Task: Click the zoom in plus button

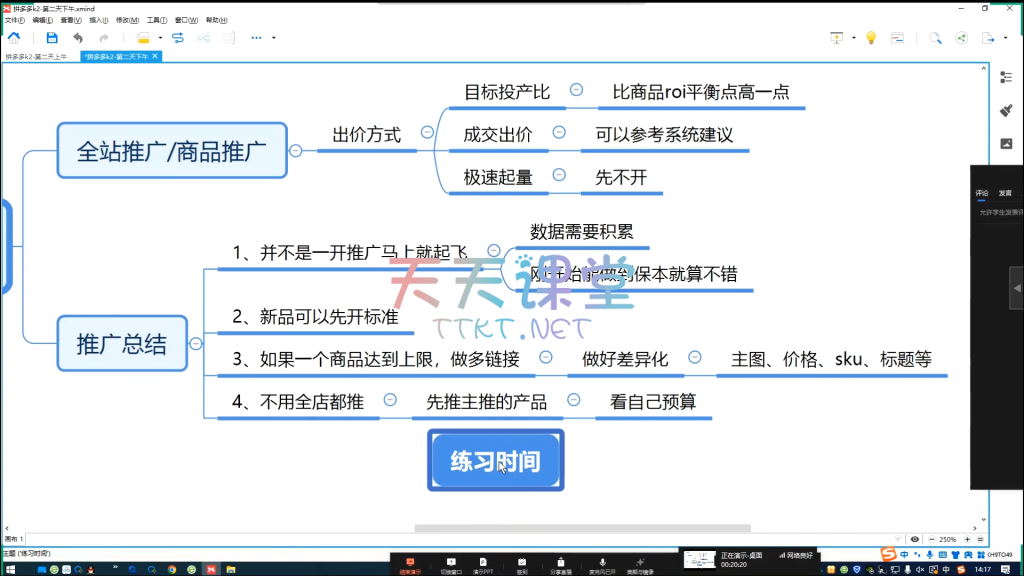Action: tap(967, 539)
